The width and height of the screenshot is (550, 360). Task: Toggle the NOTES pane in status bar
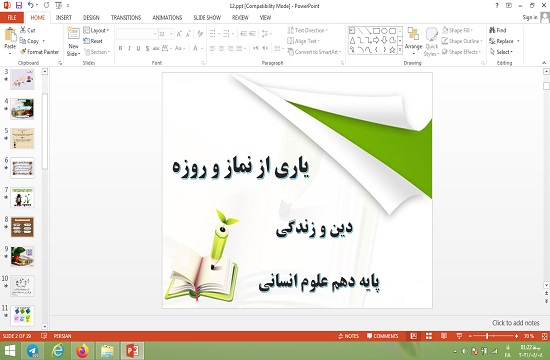(348, 336)
